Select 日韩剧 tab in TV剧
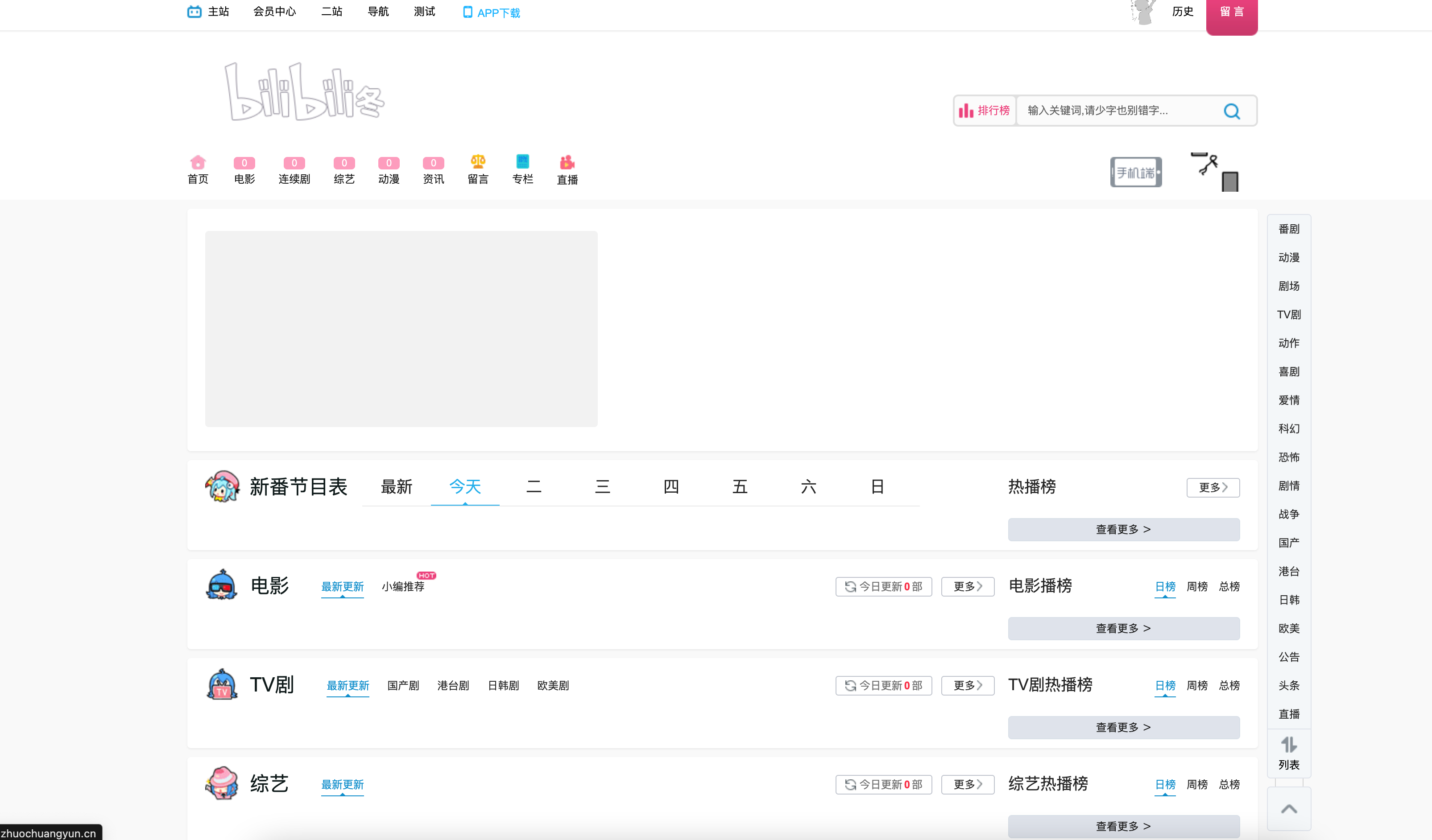Screen dimensions: 1432x840 click(503, 686)
